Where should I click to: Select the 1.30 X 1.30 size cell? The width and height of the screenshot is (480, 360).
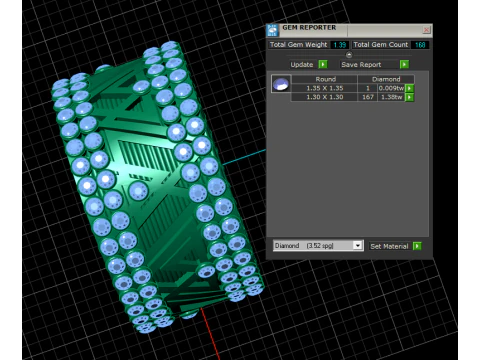(324, 97)
